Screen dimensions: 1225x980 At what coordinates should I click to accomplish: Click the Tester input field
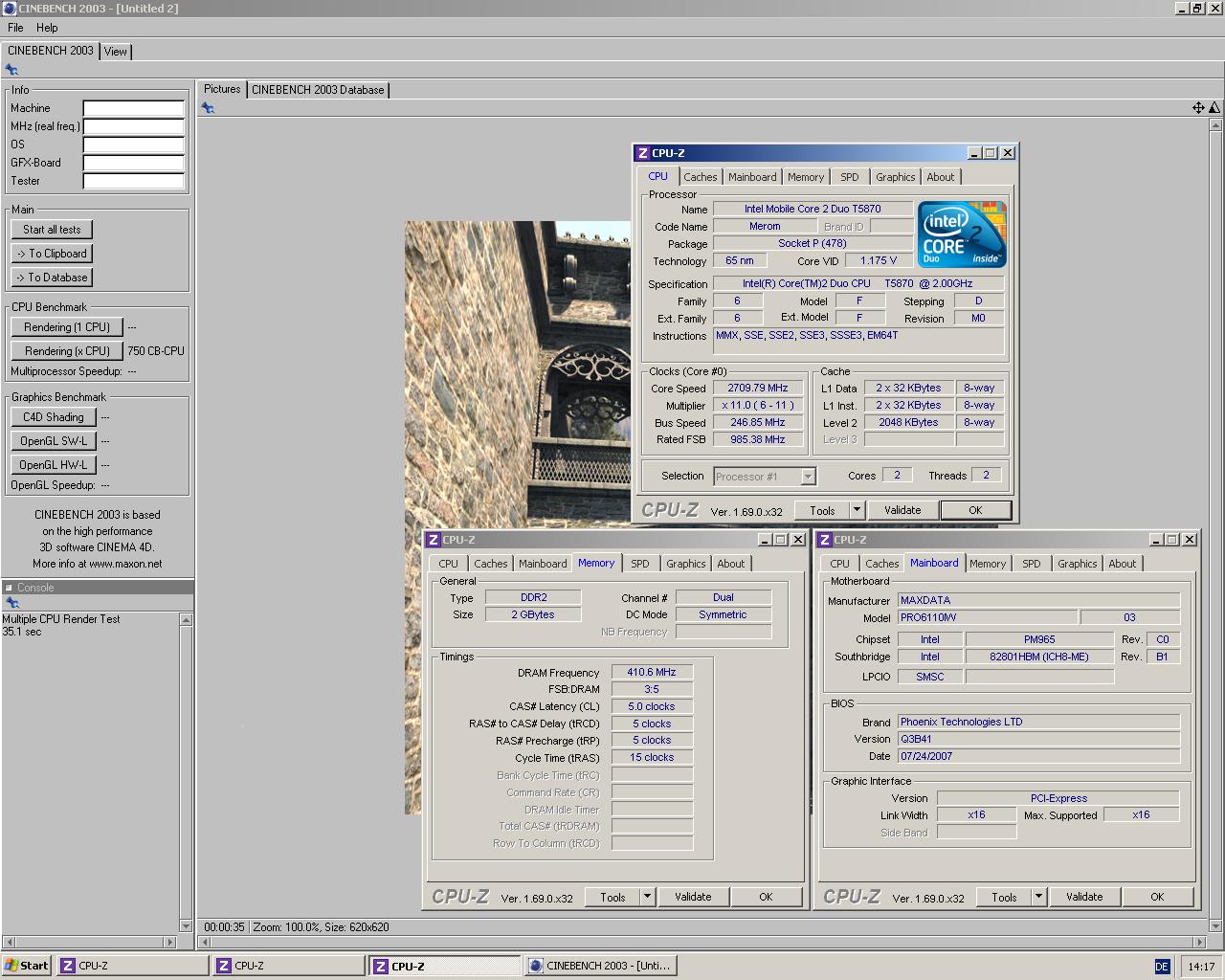133,181
